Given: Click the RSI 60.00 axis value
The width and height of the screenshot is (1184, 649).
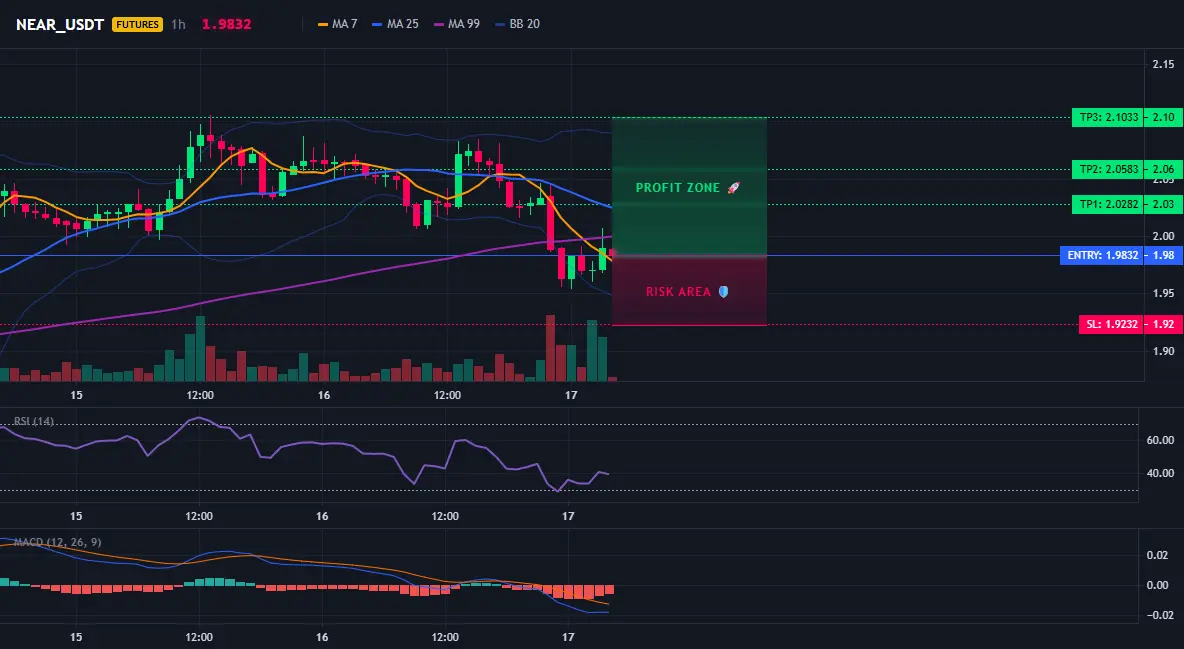Looking at the screenshot, I should tap(1161, 440).
